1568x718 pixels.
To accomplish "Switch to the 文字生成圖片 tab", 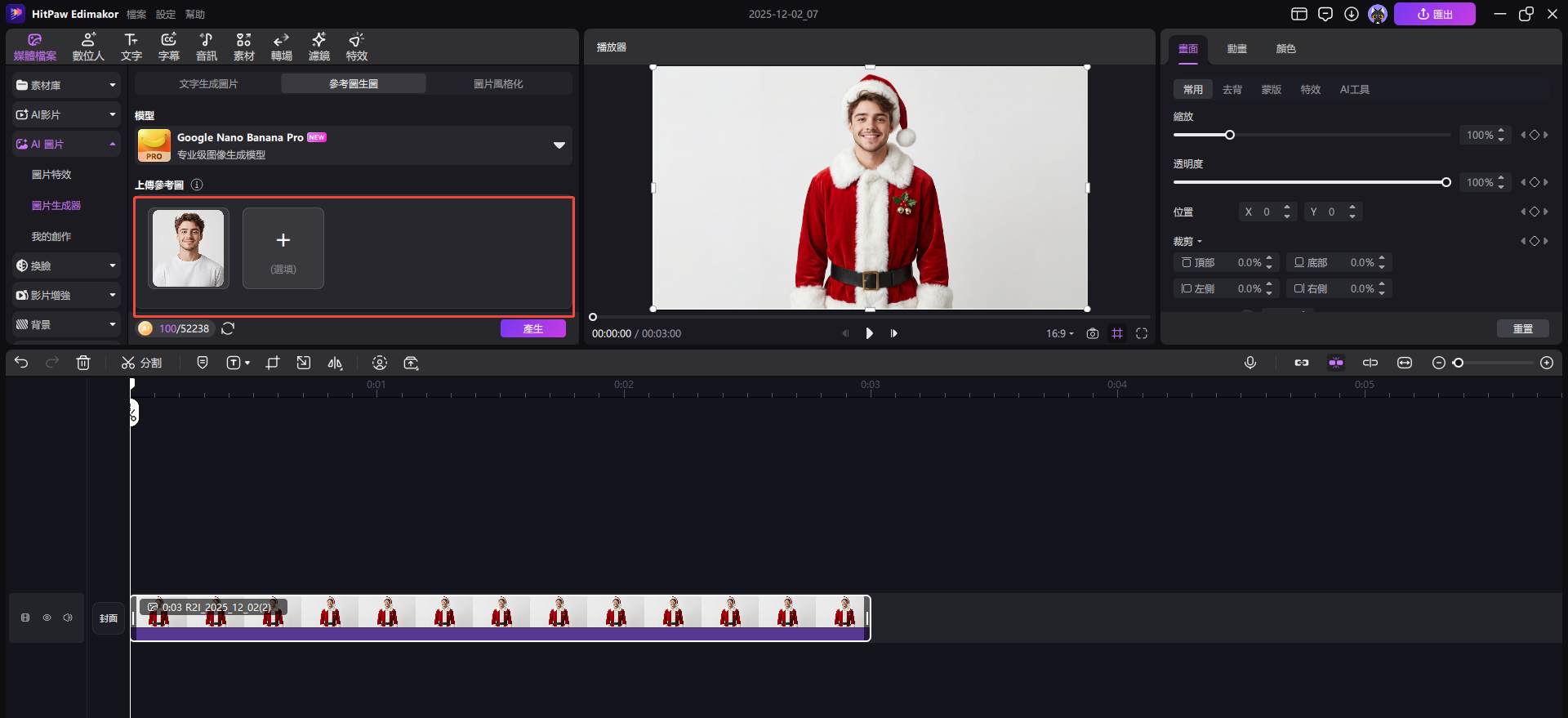I will (208, 84).
